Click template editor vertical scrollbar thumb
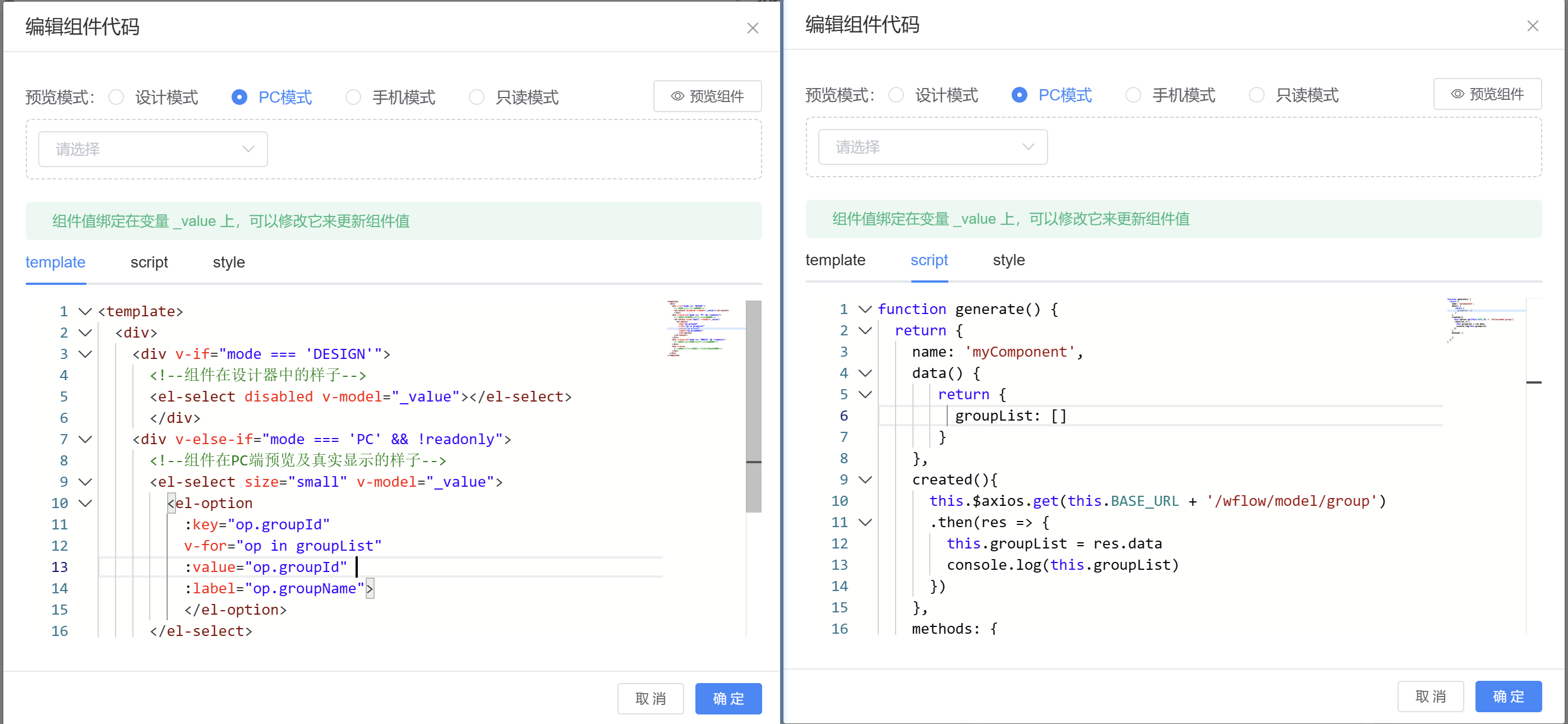 (754, 406)
